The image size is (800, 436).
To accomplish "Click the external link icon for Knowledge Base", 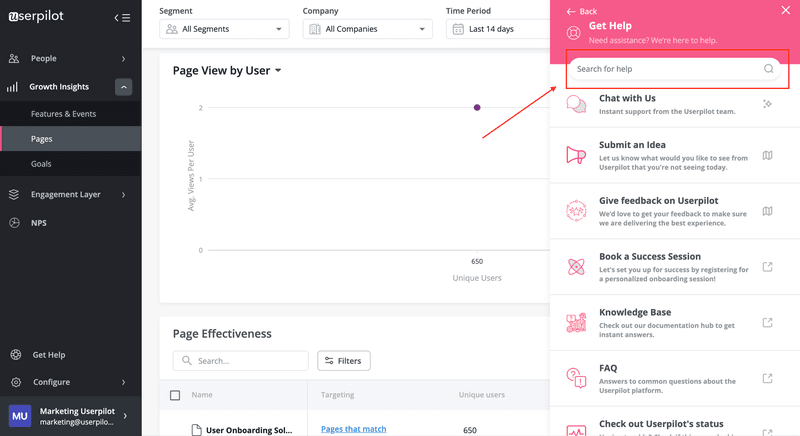I will click(x=767, y=322).
